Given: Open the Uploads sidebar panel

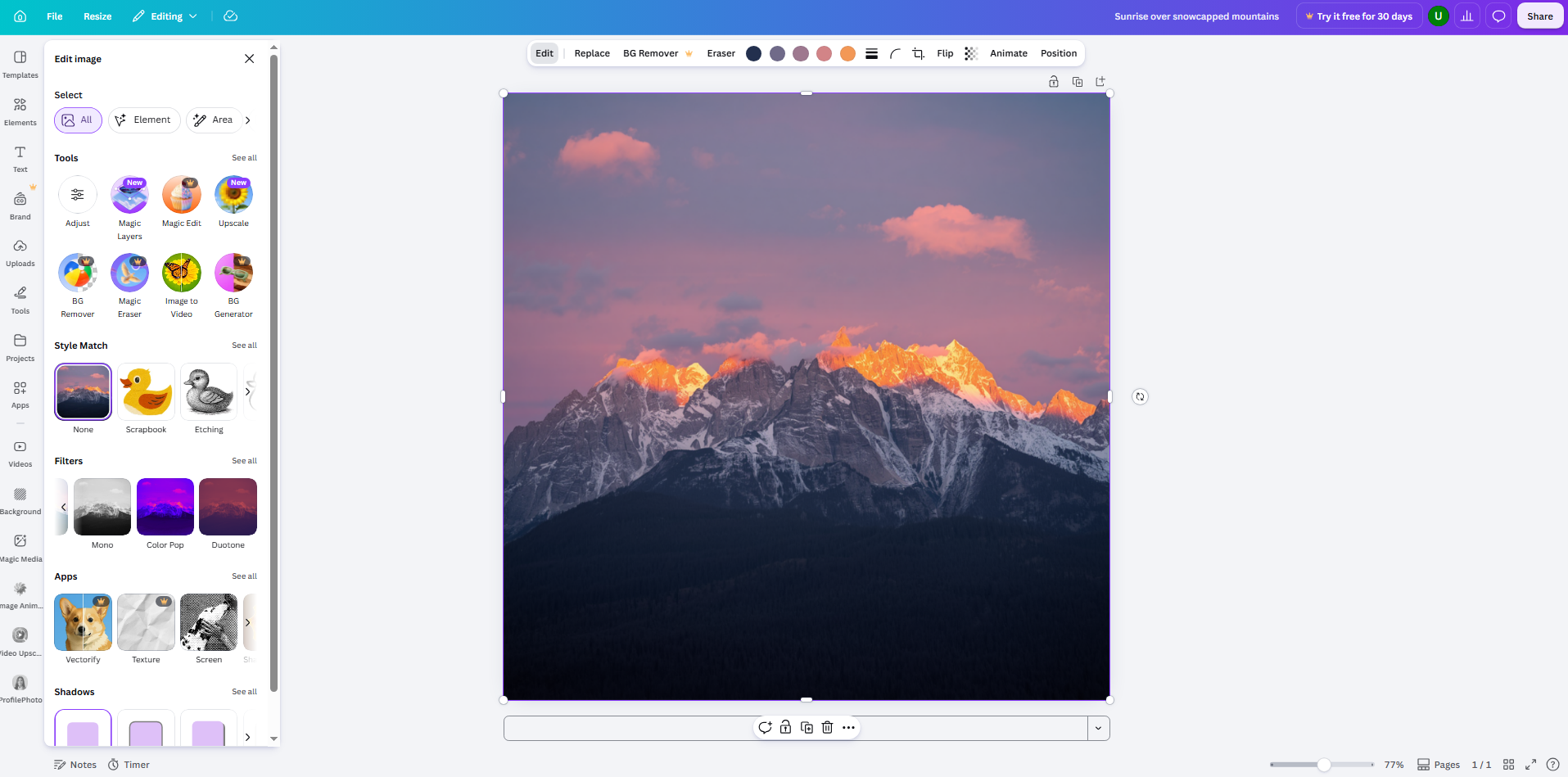Looking at the screenshot, I should pyautogui.click(x=20, y=253).
